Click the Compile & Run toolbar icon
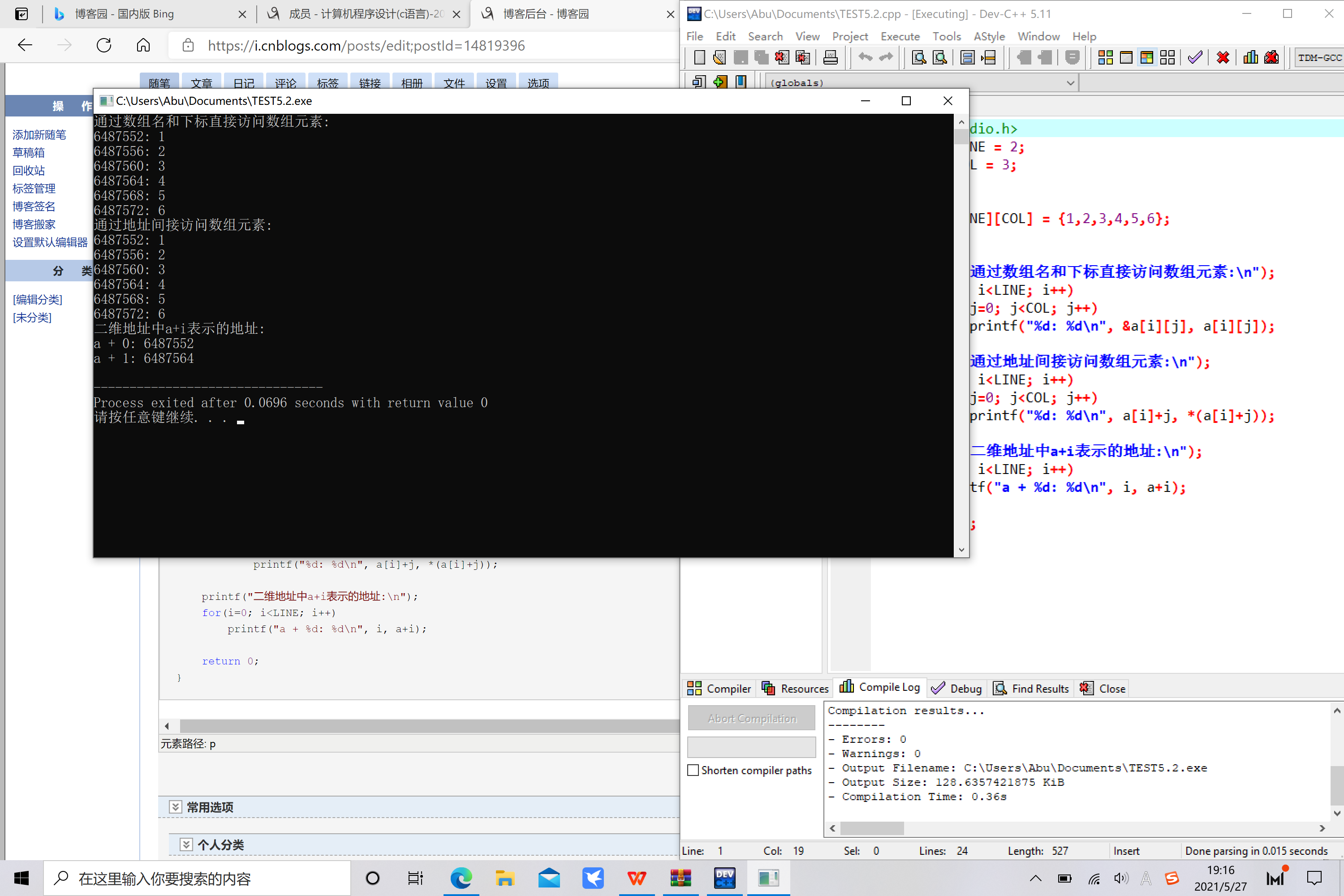 click(x=1146, y=58)
